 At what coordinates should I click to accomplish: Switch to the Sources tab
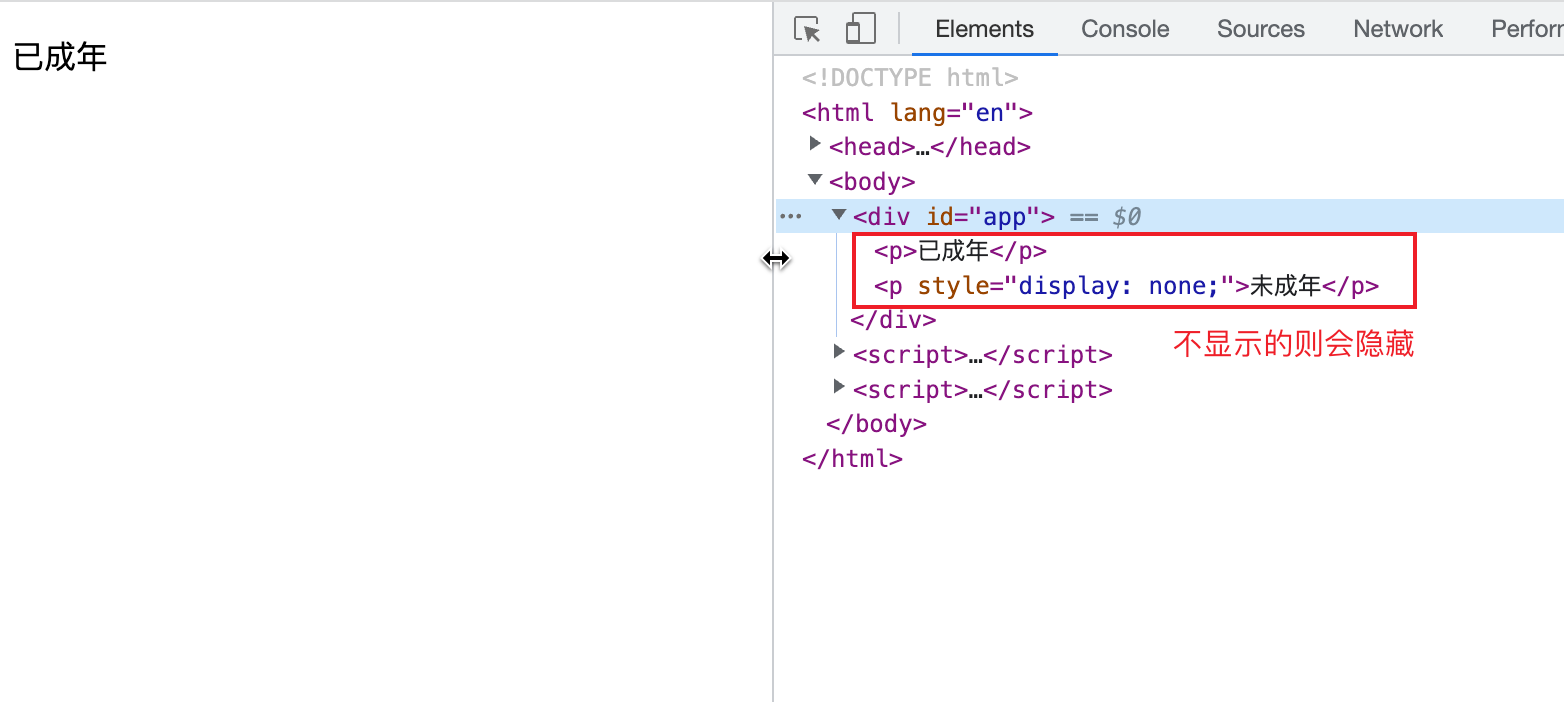(1261, 29)
